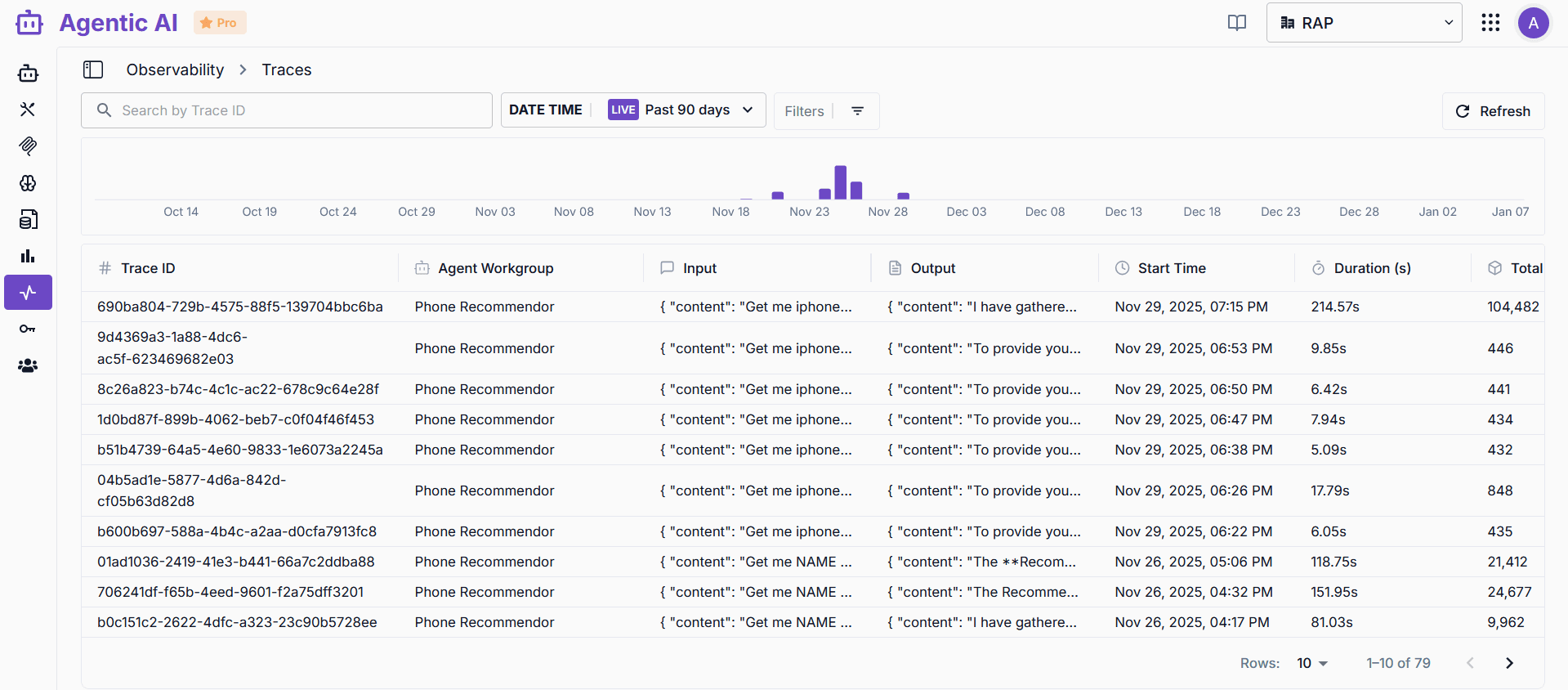Click the Observability breadcrumb
Image resolution: width=1568 pixels, height=690 pixels.
tap(175, 69)
